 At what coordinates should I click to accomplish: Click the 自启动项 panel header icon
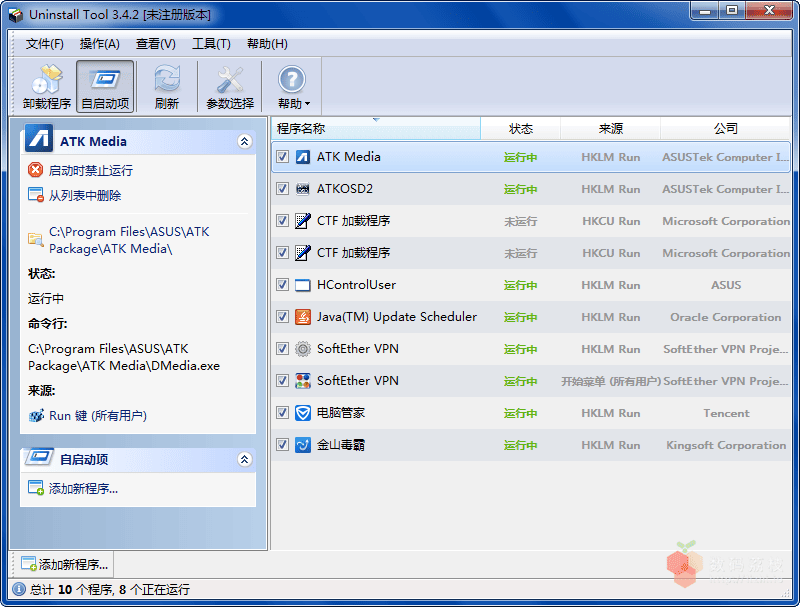tap(39, 457)
